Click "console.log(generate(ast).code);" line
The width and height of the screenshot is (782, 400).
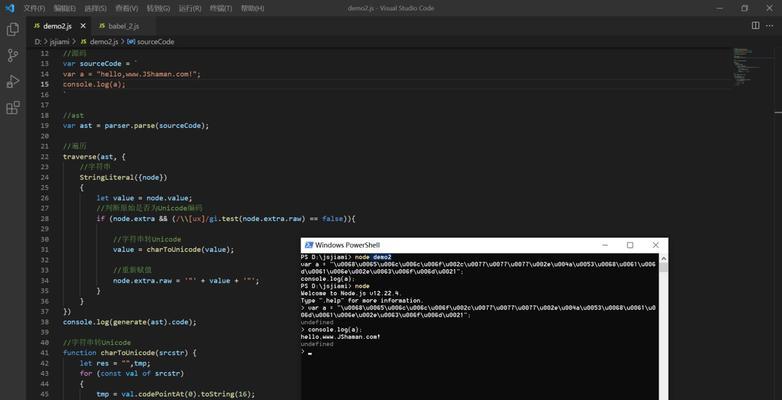click(x=130, y=322)
